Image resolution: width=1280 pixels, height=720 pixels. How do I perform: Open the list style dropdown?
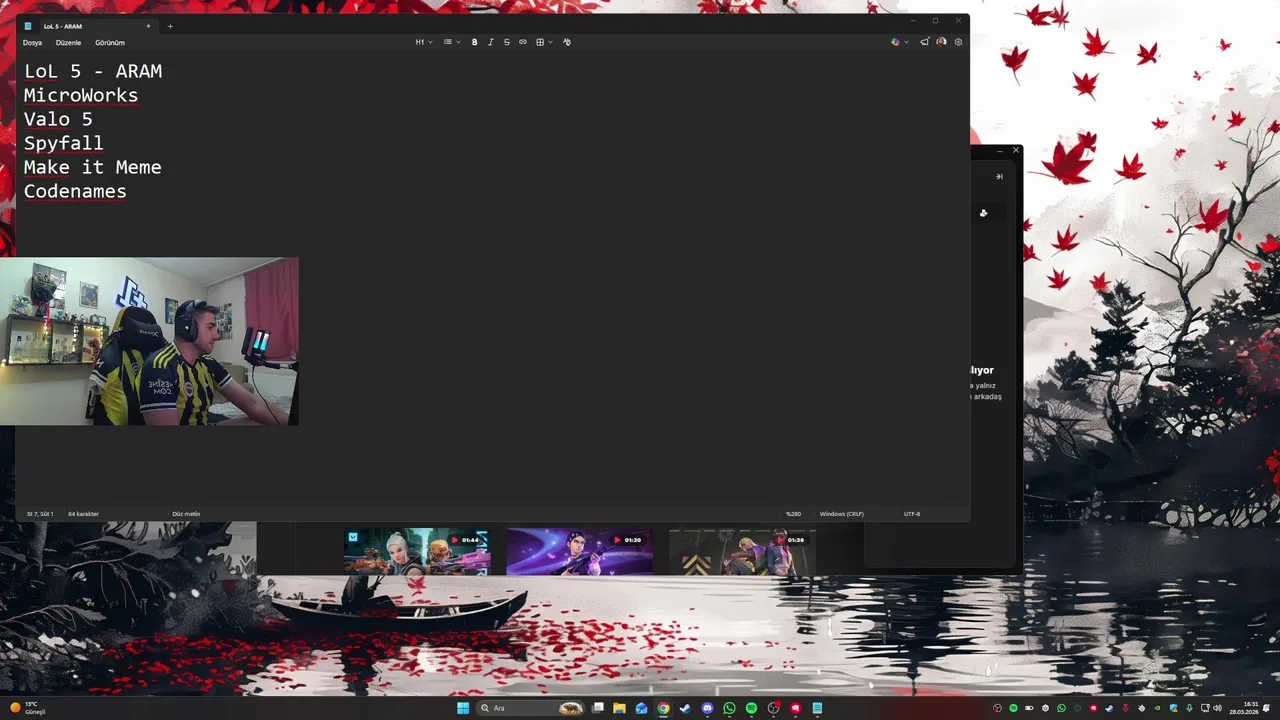pyautogui.click(x=452, y=42)
